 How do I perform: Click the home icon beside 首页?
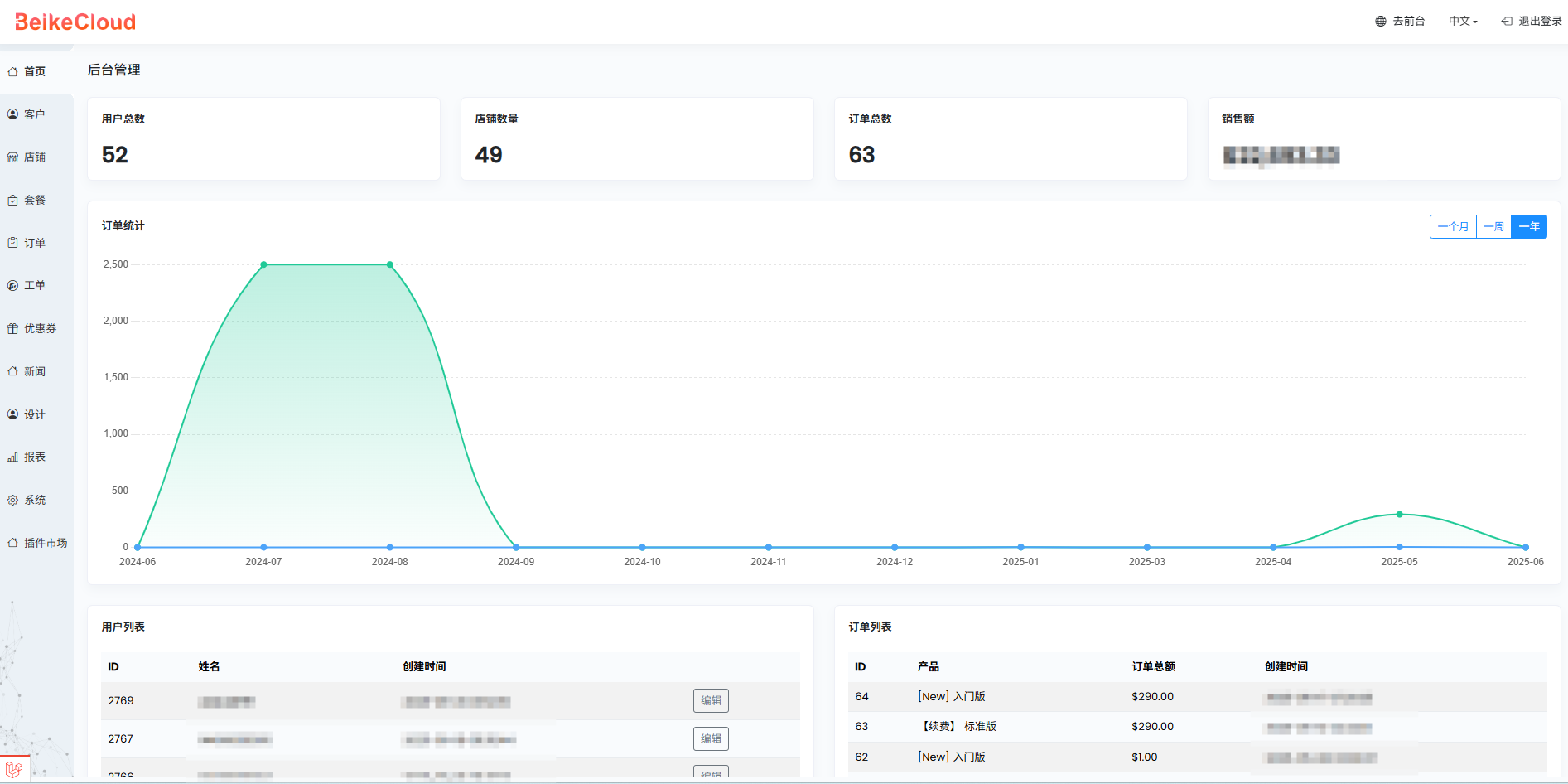[12, 72]
